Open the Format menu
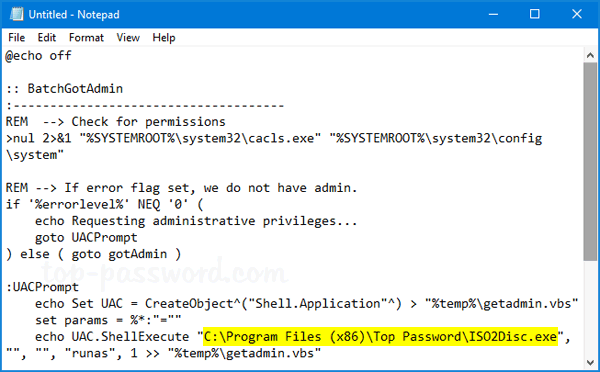This screenshot has height=372, width=600. point(86,38)
